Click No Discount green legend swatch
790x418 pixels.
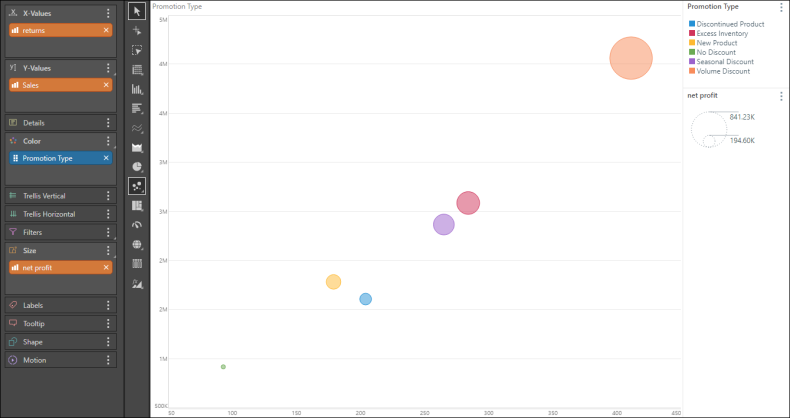point(692,52)
